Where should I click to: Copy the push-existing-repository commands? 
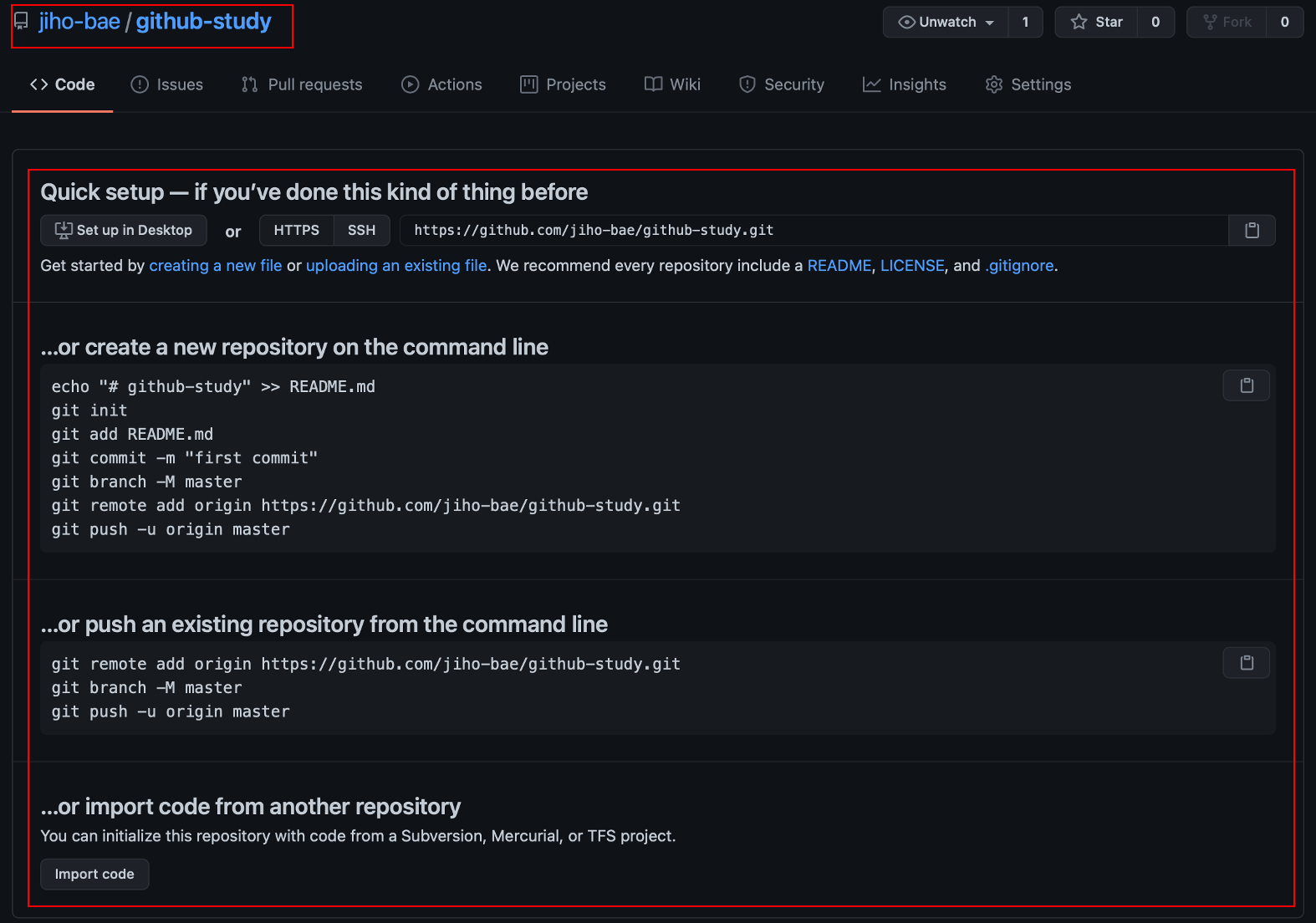pos(1247,663)
